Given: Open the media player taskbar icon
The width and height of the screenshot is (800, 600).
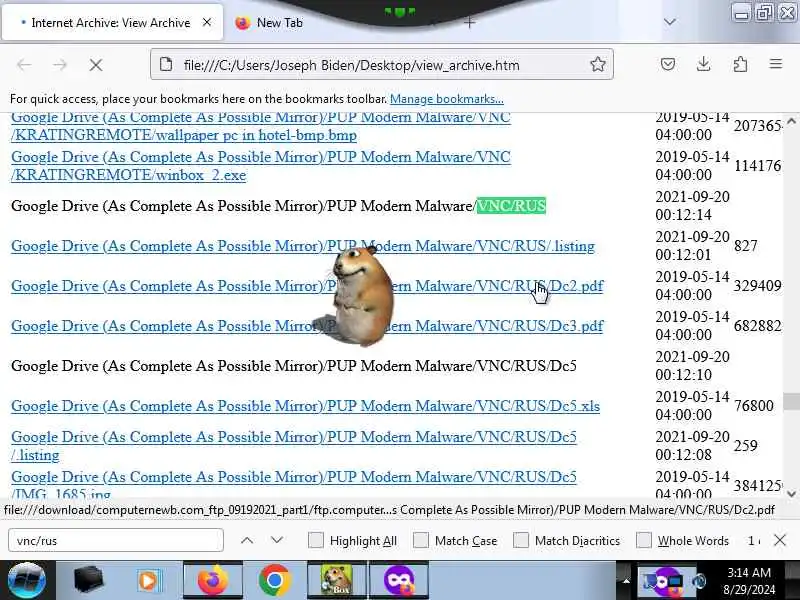Looking at the screenshot, I should [148, 581].
